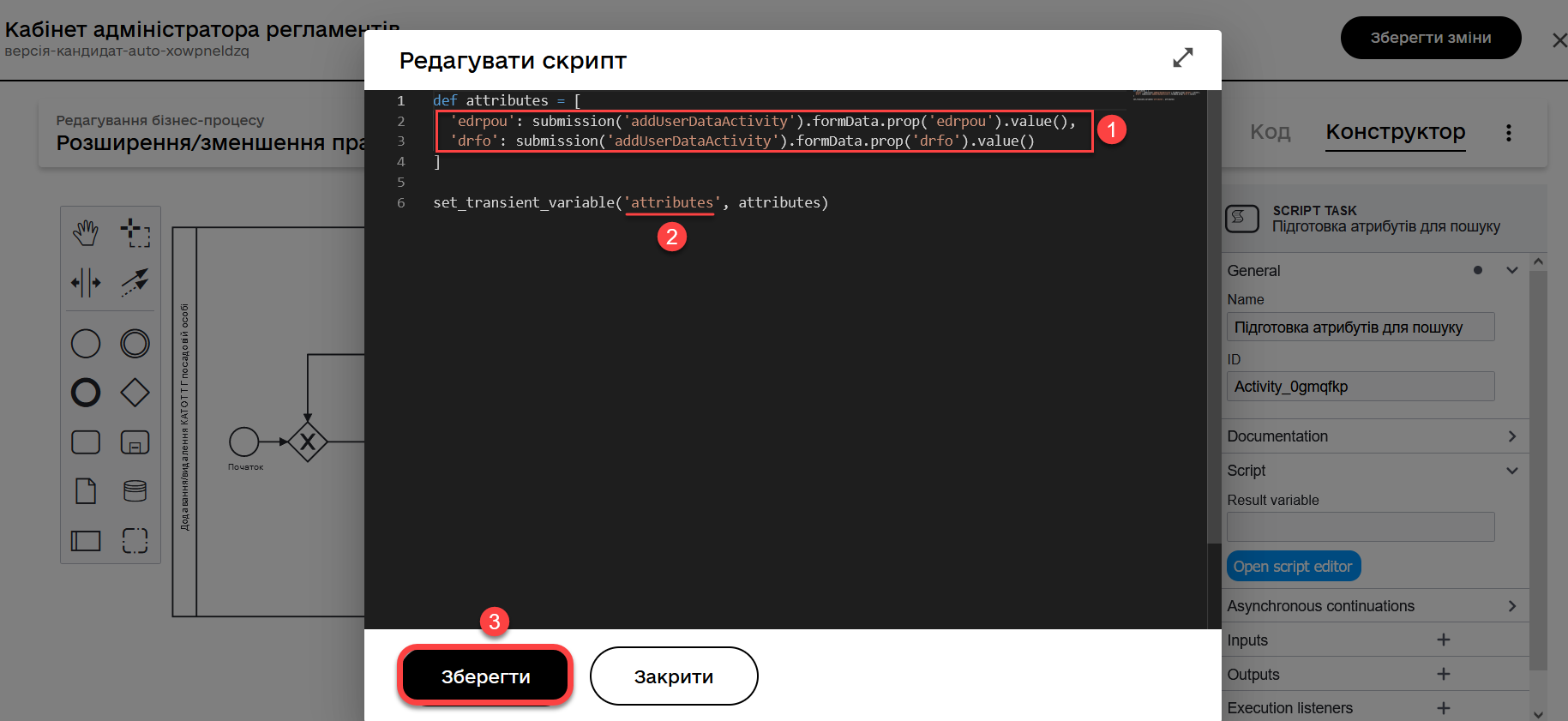Select the Початок start event on diagram
Image resolution: width=1568 pixels, height=721 pixels.
tap(244, 442)
